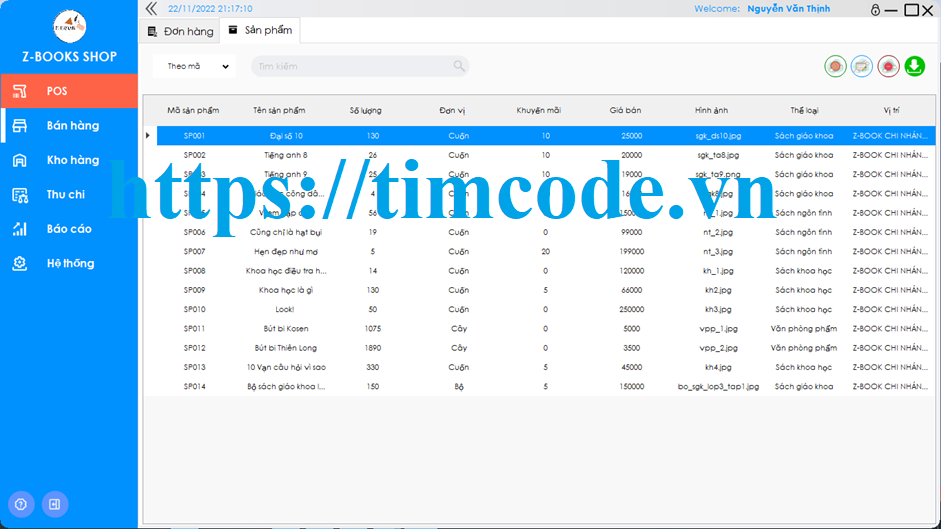Select product code SP007
Image resolution: width=941 pixels, height=529 pixels.
194,252
